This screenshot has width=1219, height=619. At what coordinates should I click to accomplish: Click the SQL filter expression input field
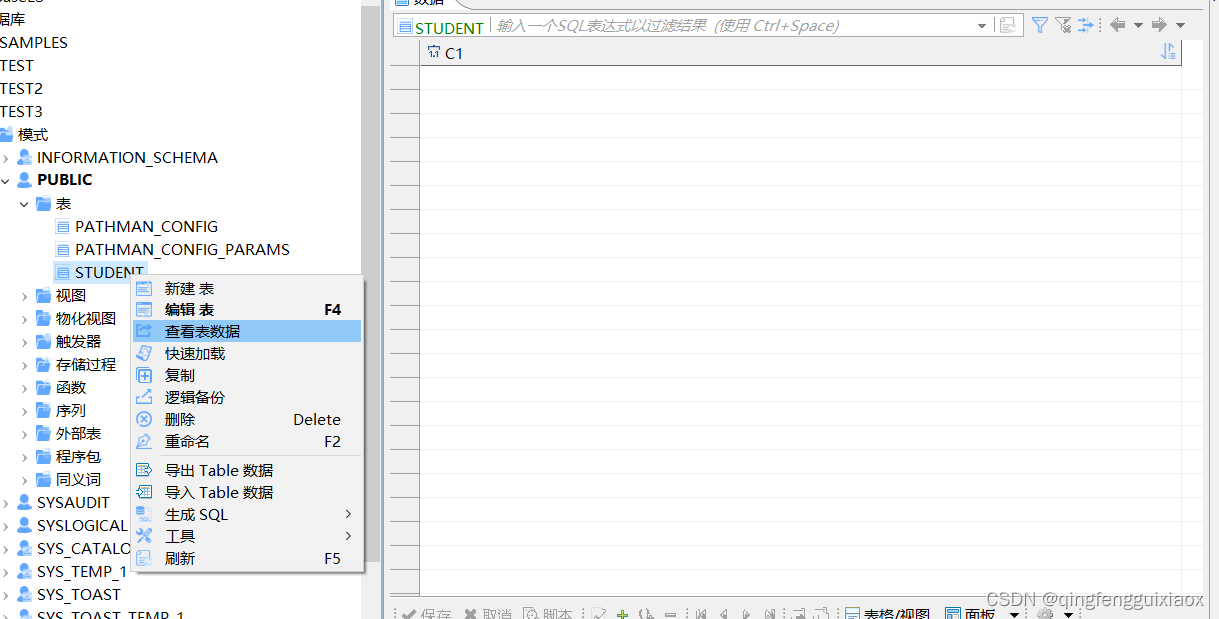tap(733, 26)
